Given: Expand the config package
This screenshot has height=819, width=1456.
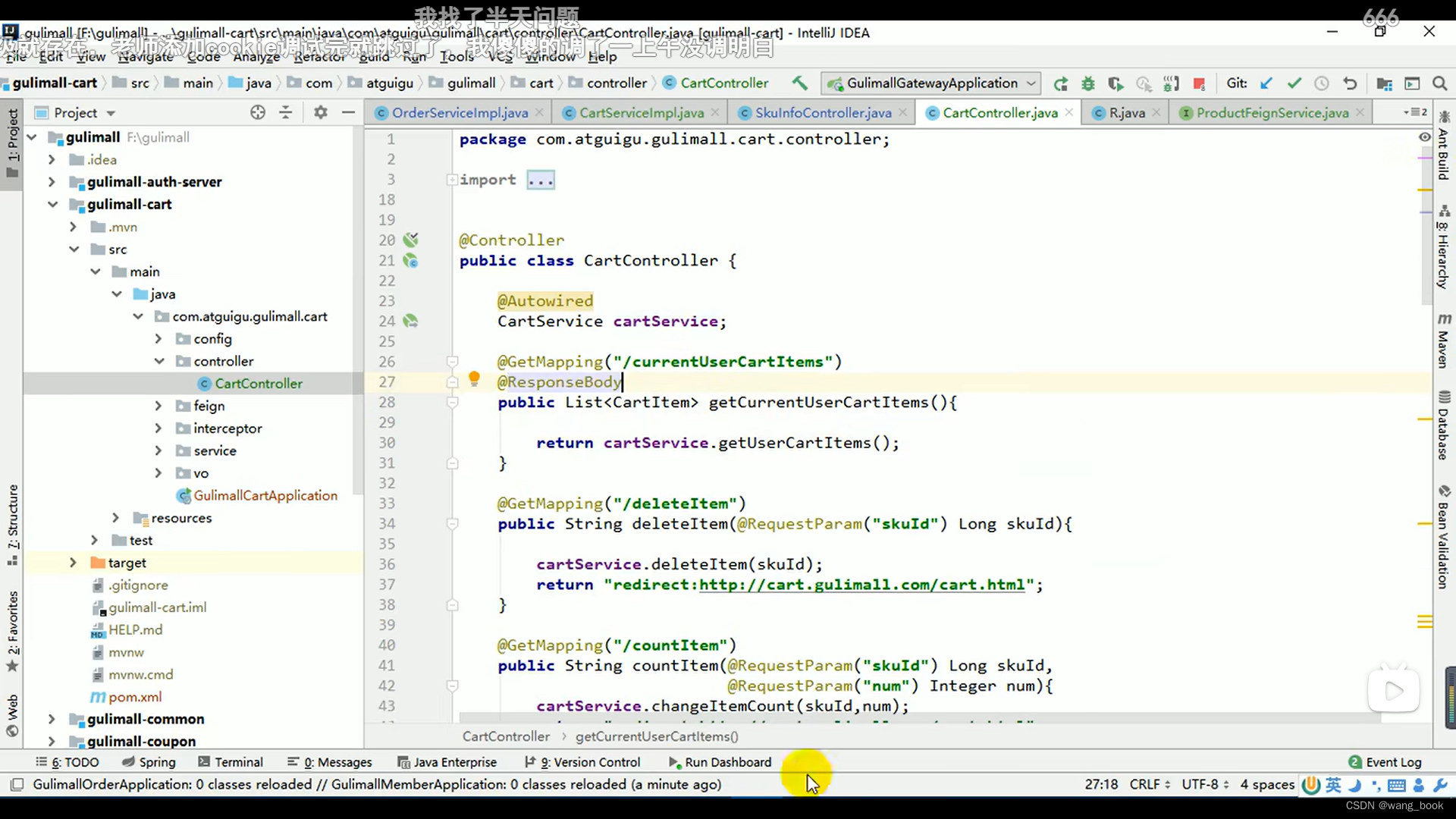Looking at the screenshot, I should [158, 339].
